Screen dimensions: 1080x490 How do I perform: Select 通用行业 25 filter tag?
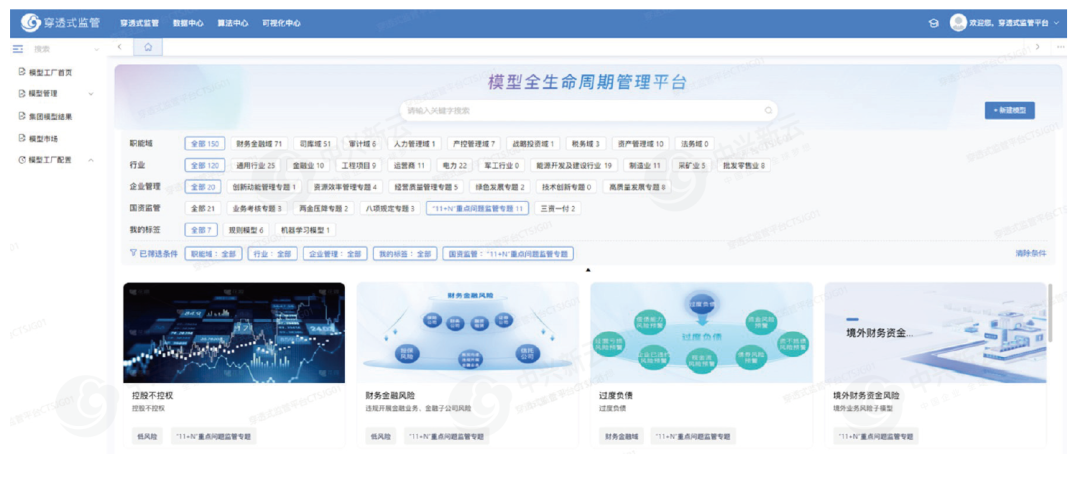coord(255,165)
